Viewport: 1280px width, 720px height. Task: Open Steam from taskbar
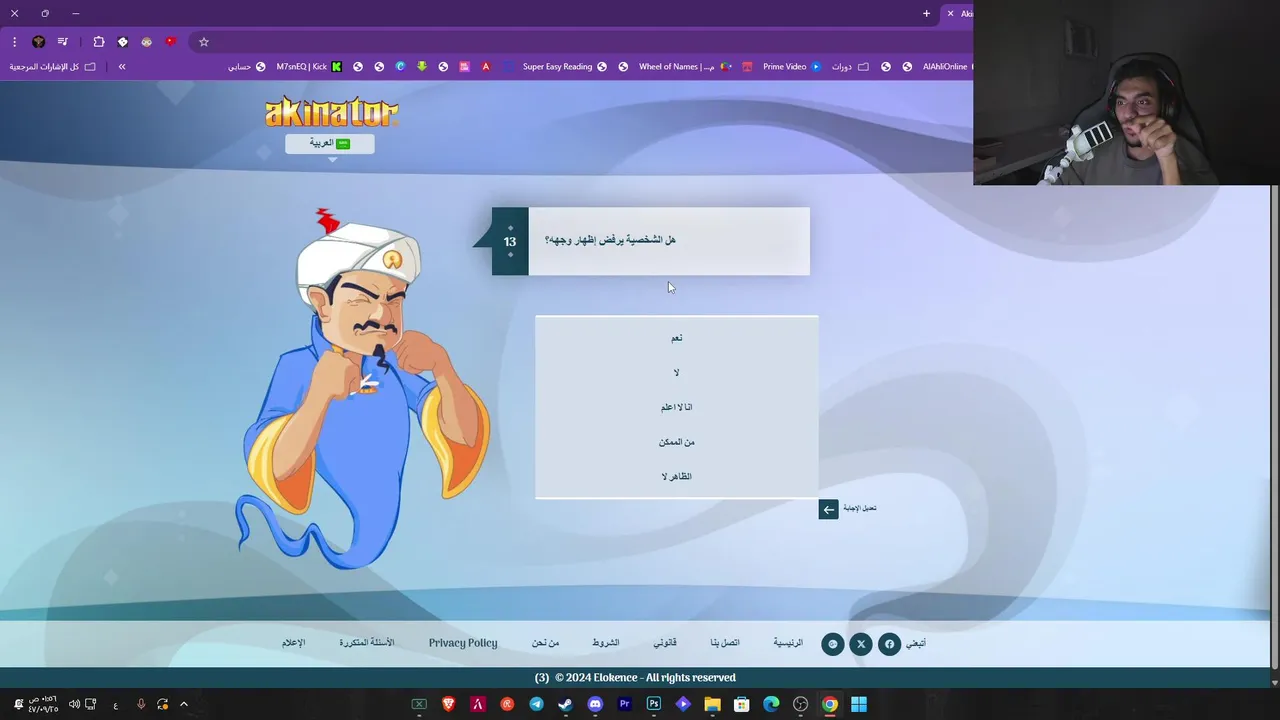pos(566,704)
